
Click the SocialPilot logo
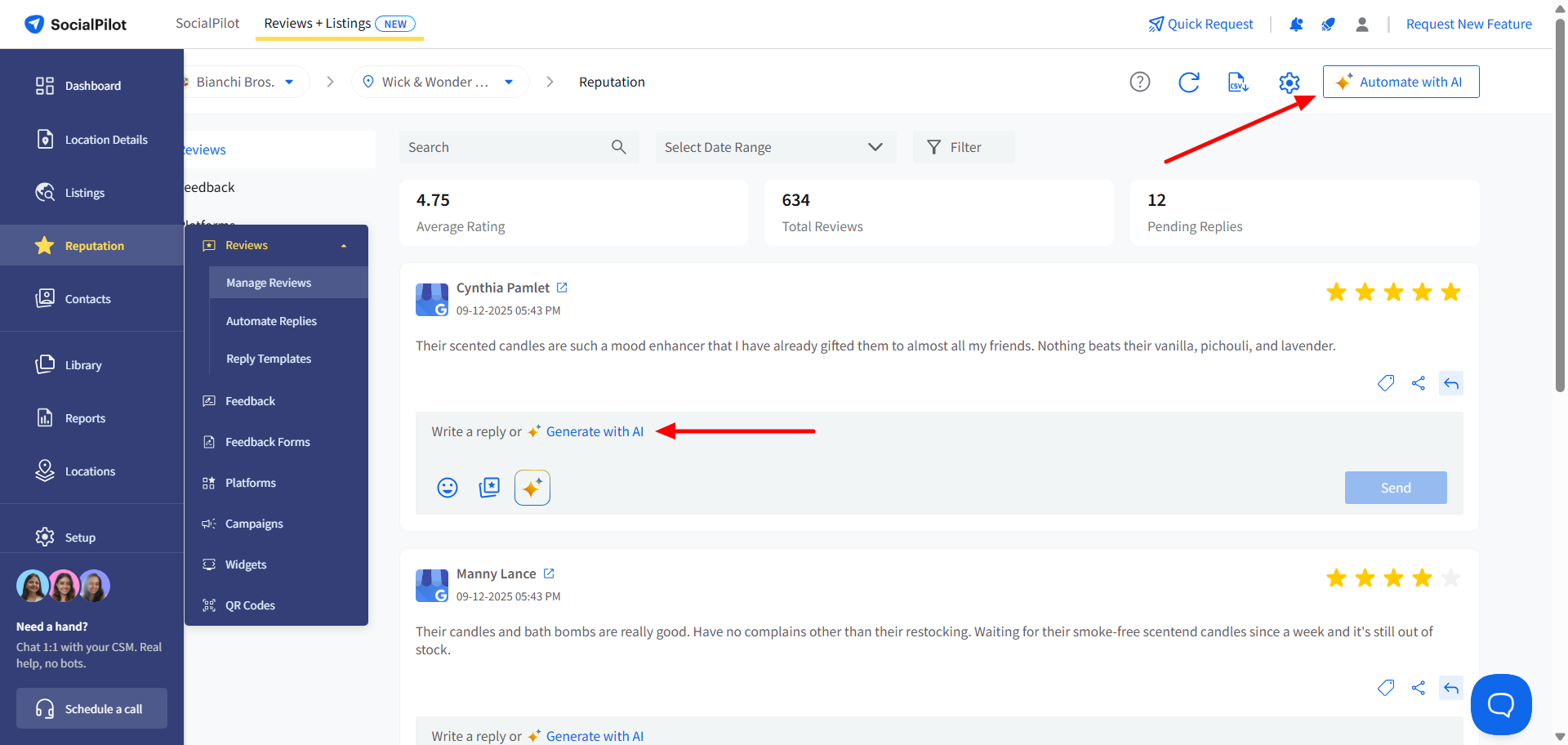click(75, 25)
